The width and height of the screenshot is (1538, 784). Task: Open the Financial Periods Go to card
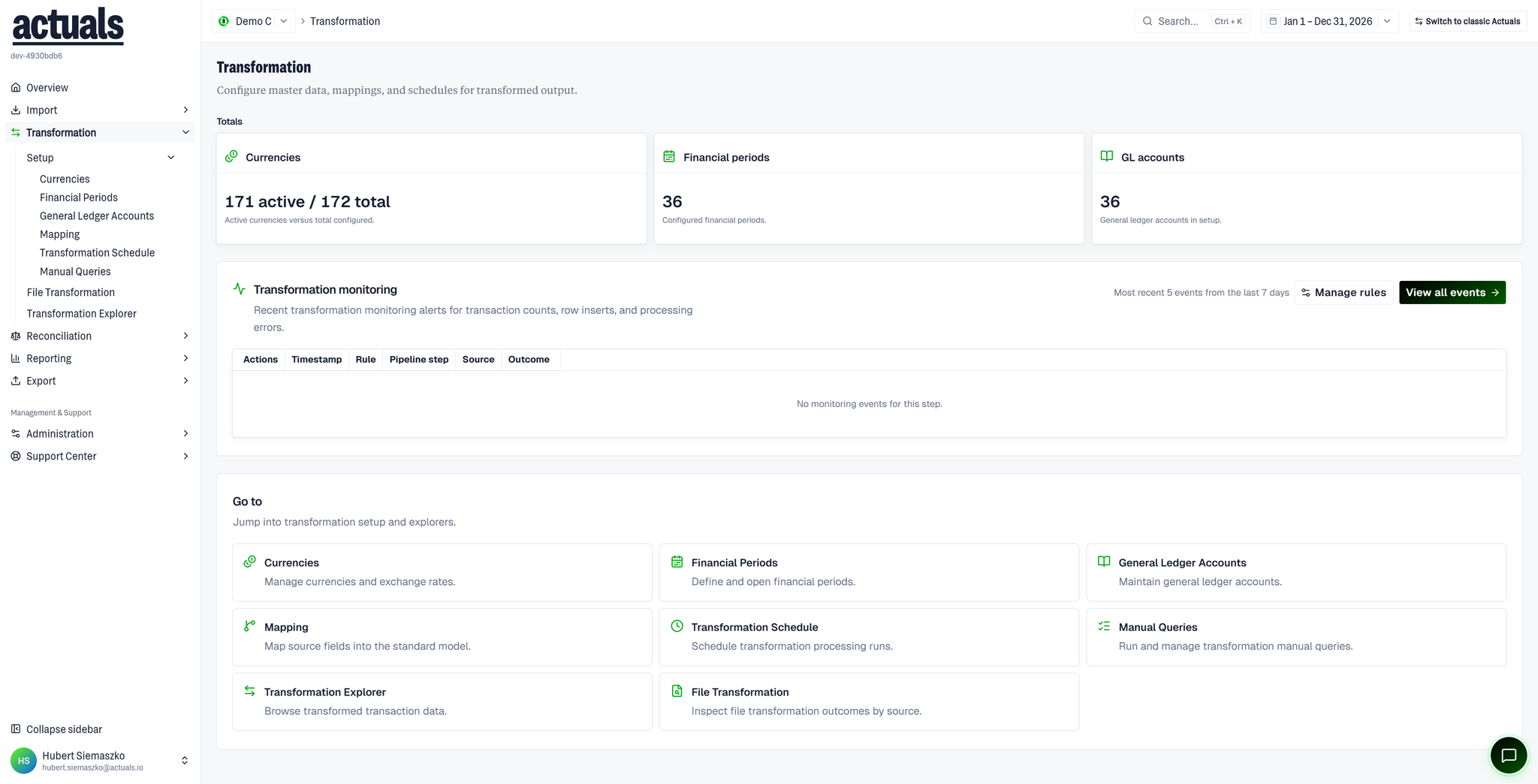click(x=869, y=572)
